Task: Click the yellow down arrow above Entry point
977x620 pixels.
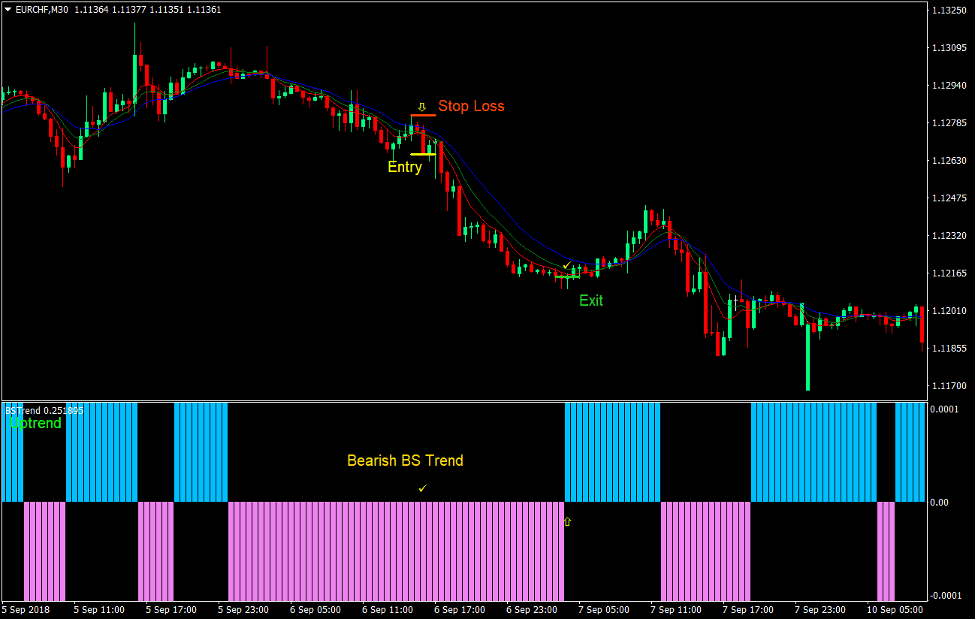Action: tap(421, 106)
